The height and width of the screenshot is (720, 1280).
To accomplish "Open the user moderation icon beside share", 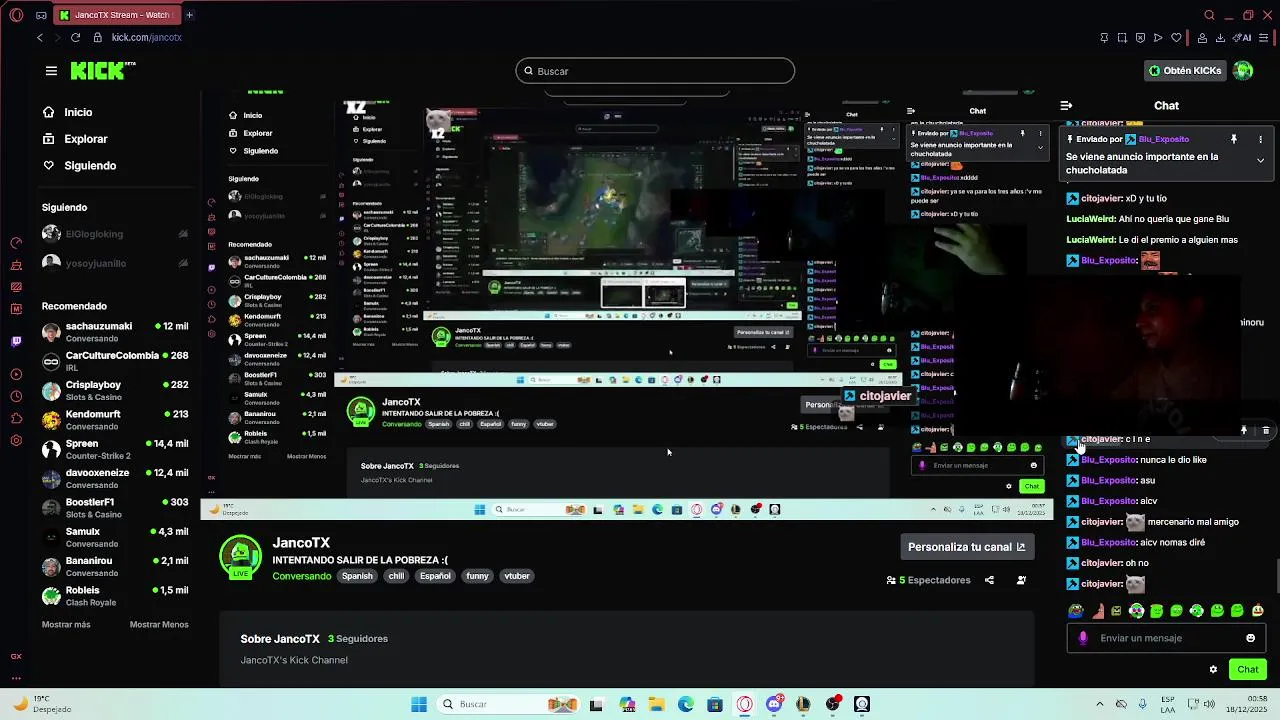I will point(1021,580).
